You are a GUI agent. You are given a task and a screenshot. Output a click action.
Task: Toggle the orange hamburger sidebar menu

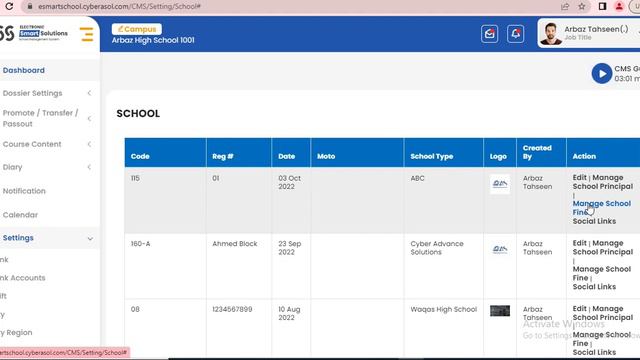pos(87,34)
